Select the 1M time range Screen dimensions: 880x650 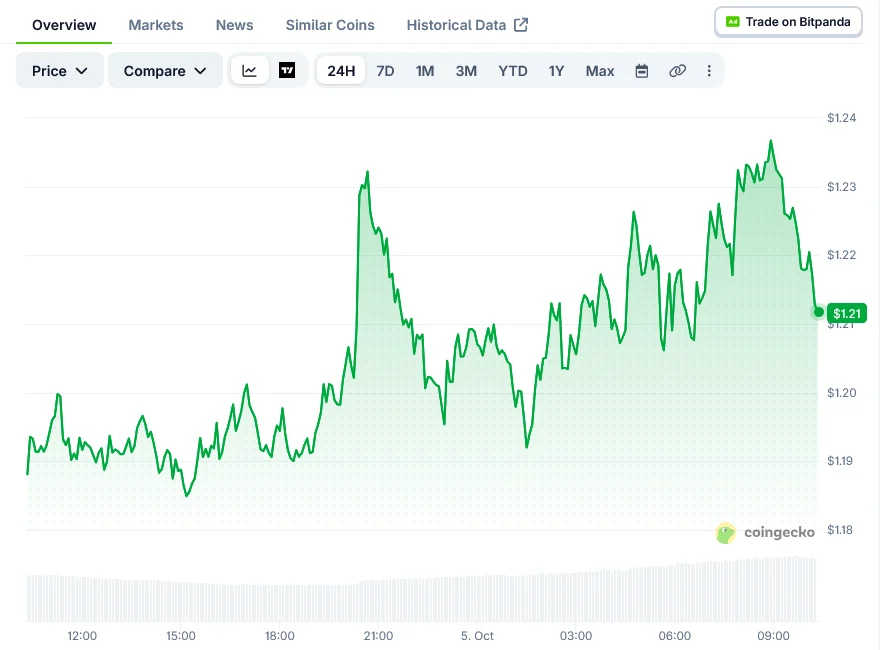click(x=425, y=71)
